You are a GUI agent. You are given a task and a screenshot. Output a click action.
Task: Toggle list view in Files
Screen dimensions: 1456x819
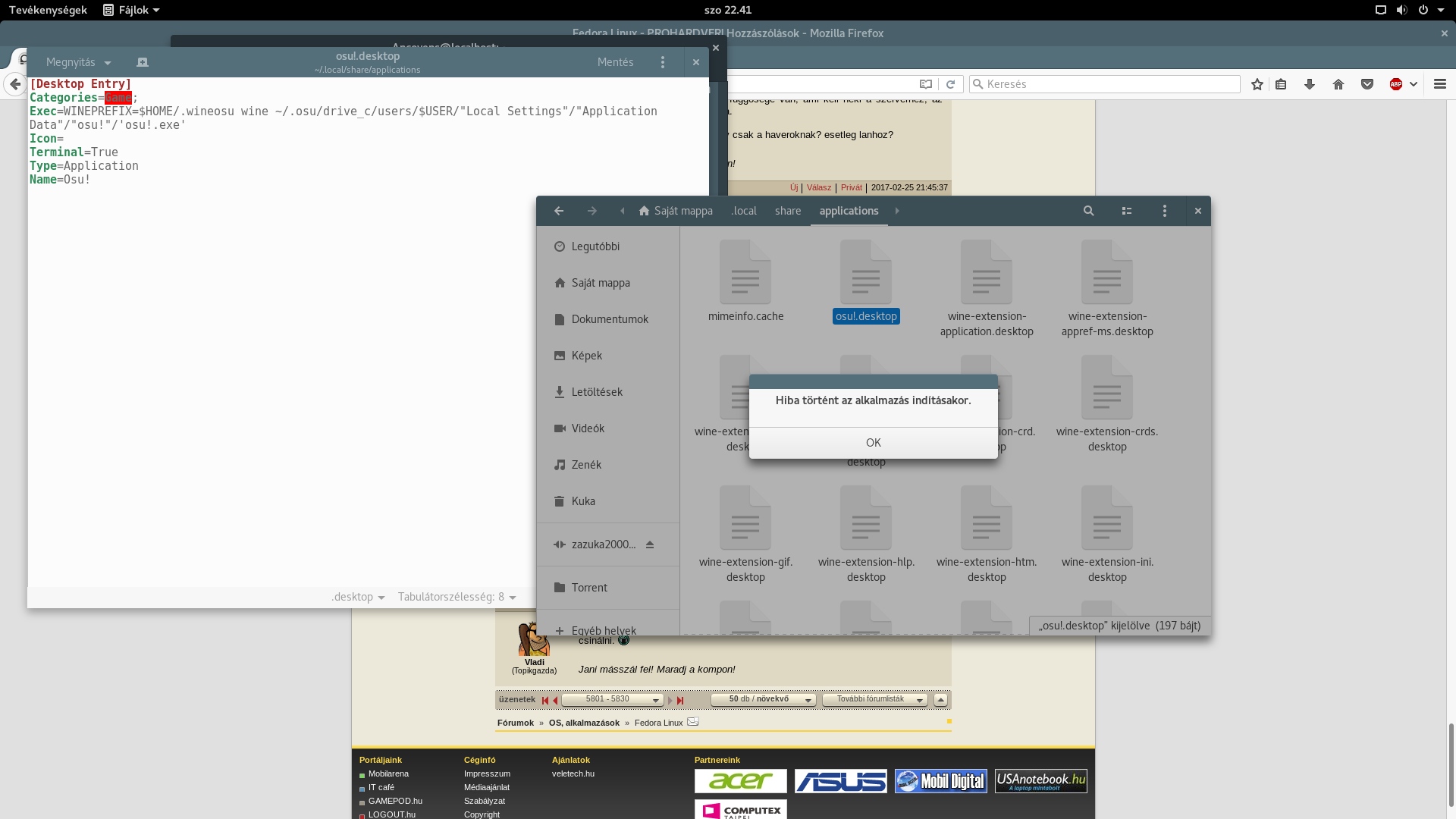pyautogui.click(x=1127, y=211)
